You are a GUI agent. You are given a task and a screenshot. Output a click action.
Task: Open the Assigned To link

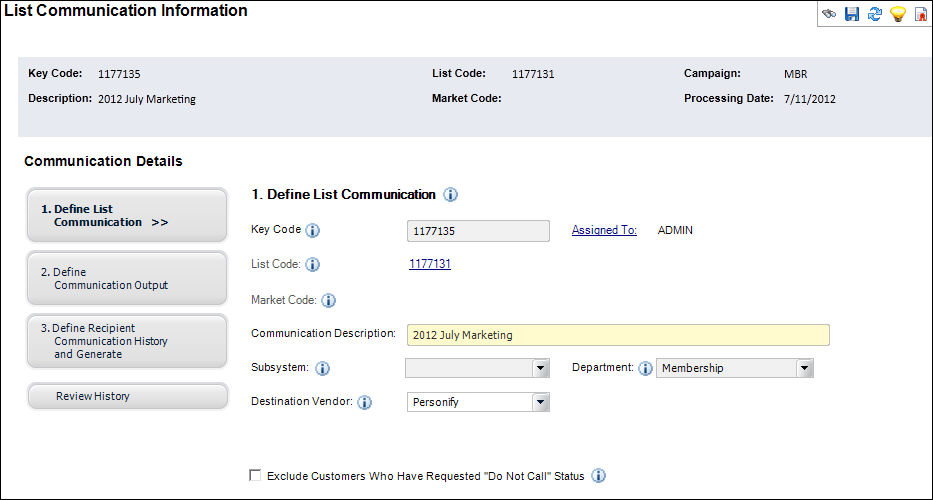(x=604, y=230)
